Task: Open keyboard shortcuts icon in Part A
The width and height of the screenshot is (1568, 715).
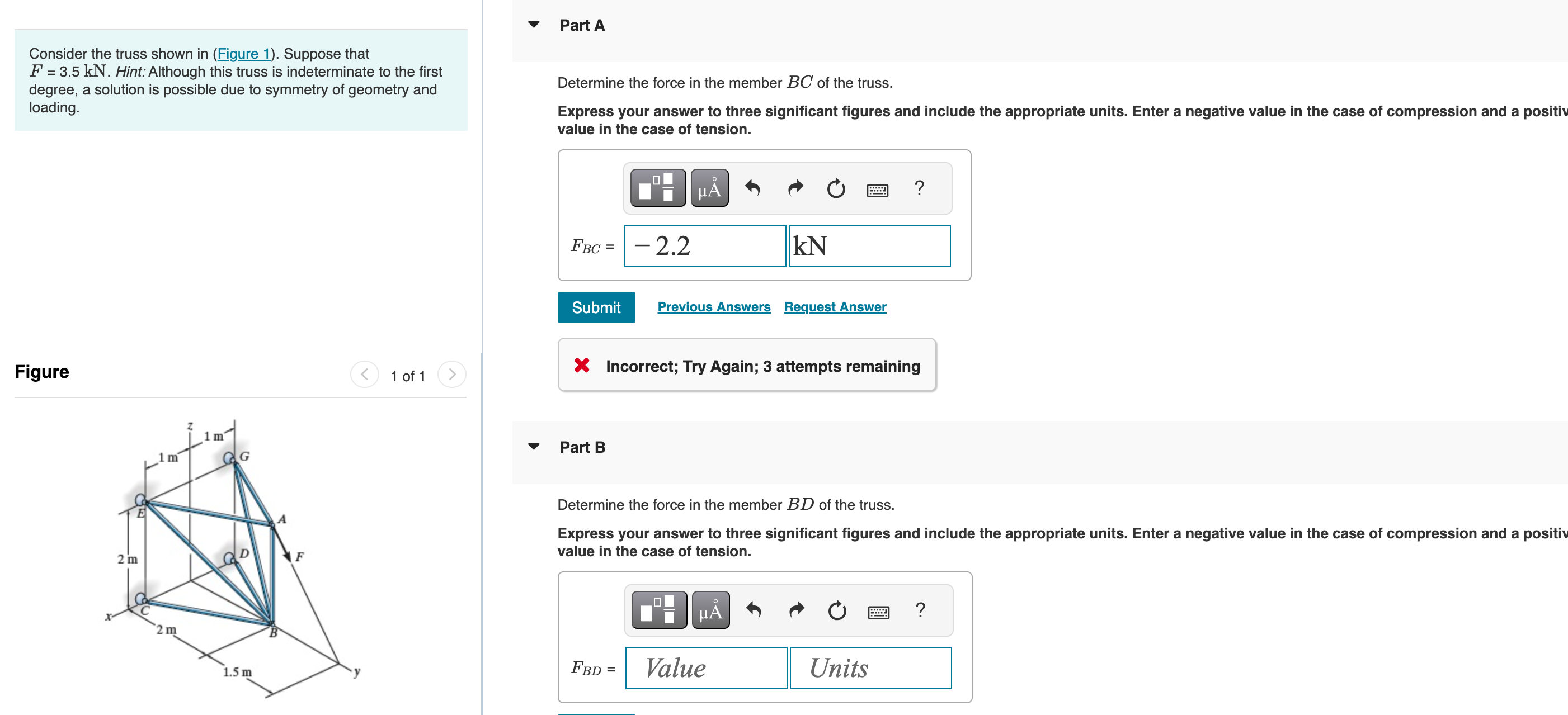Action: click(877, 190)
